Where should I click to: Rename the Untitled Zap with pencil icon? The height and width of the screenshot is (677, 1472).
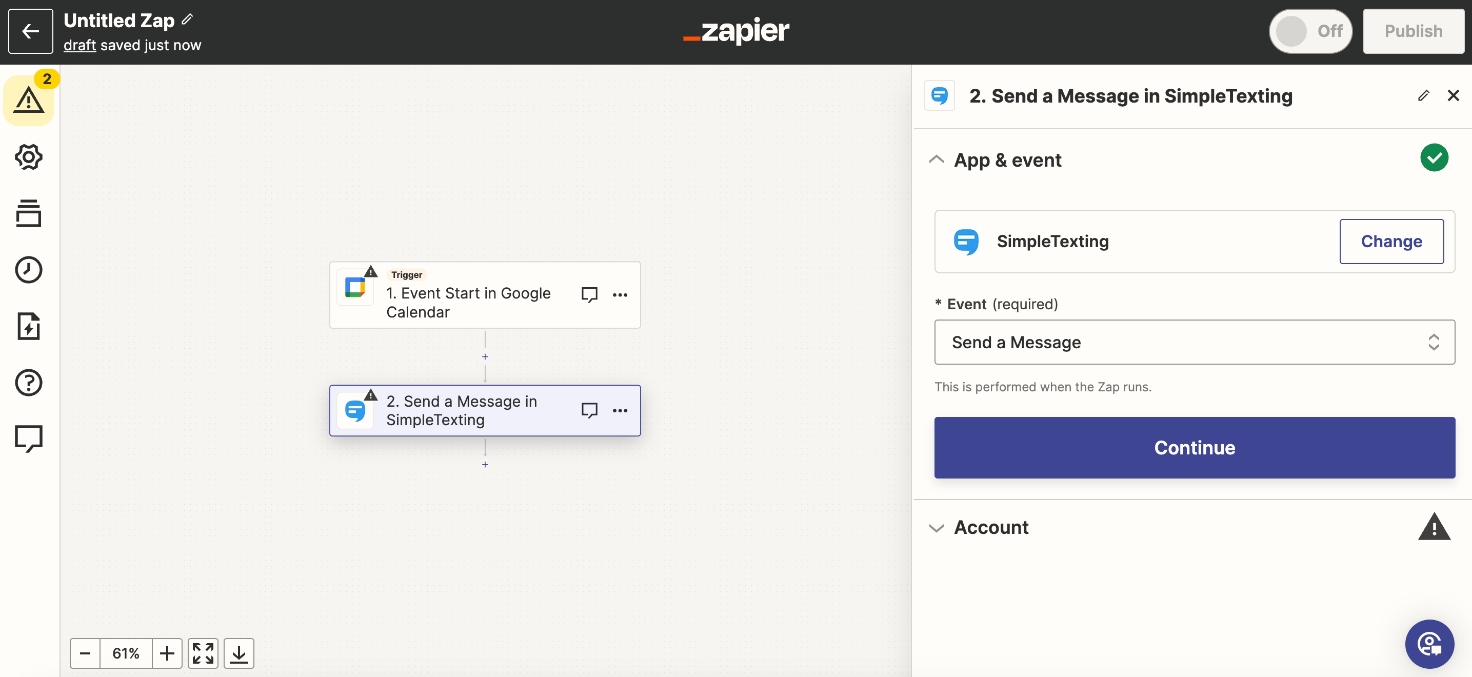pyautogui.click(x=187, y=20)
